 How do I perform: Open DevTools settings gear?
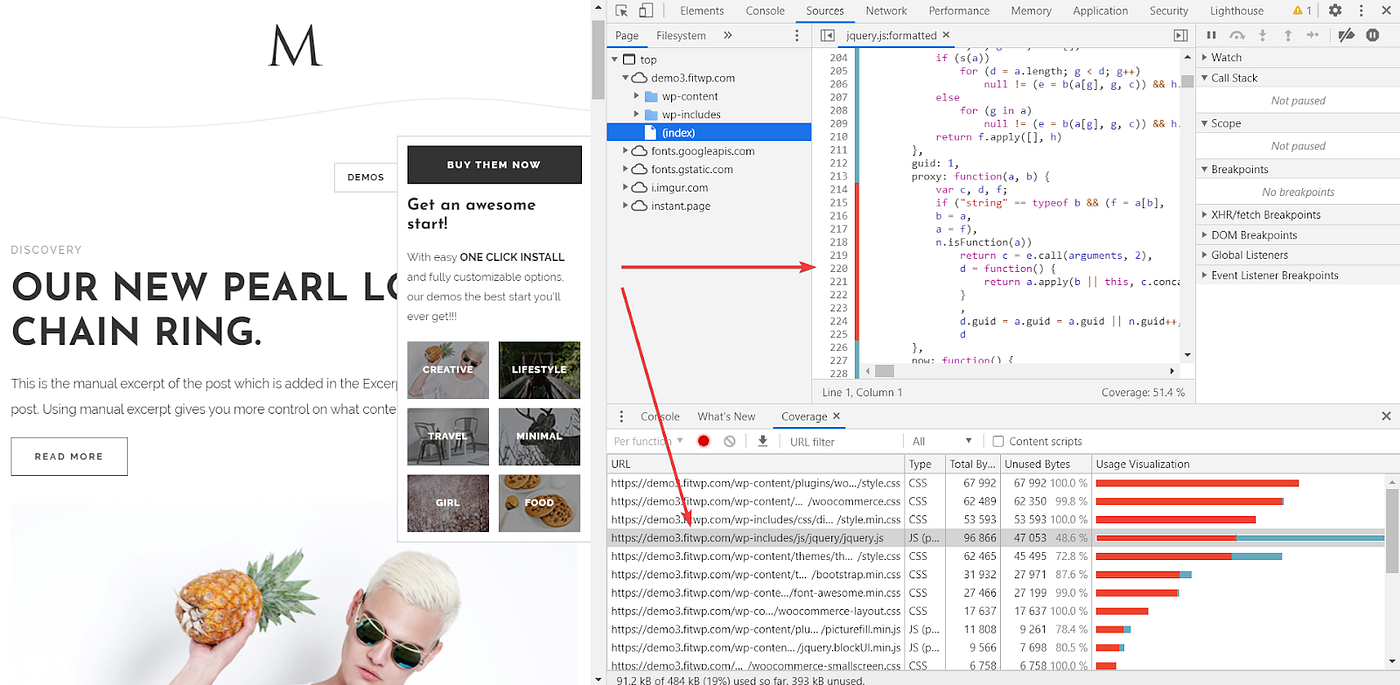point(1334,10)
